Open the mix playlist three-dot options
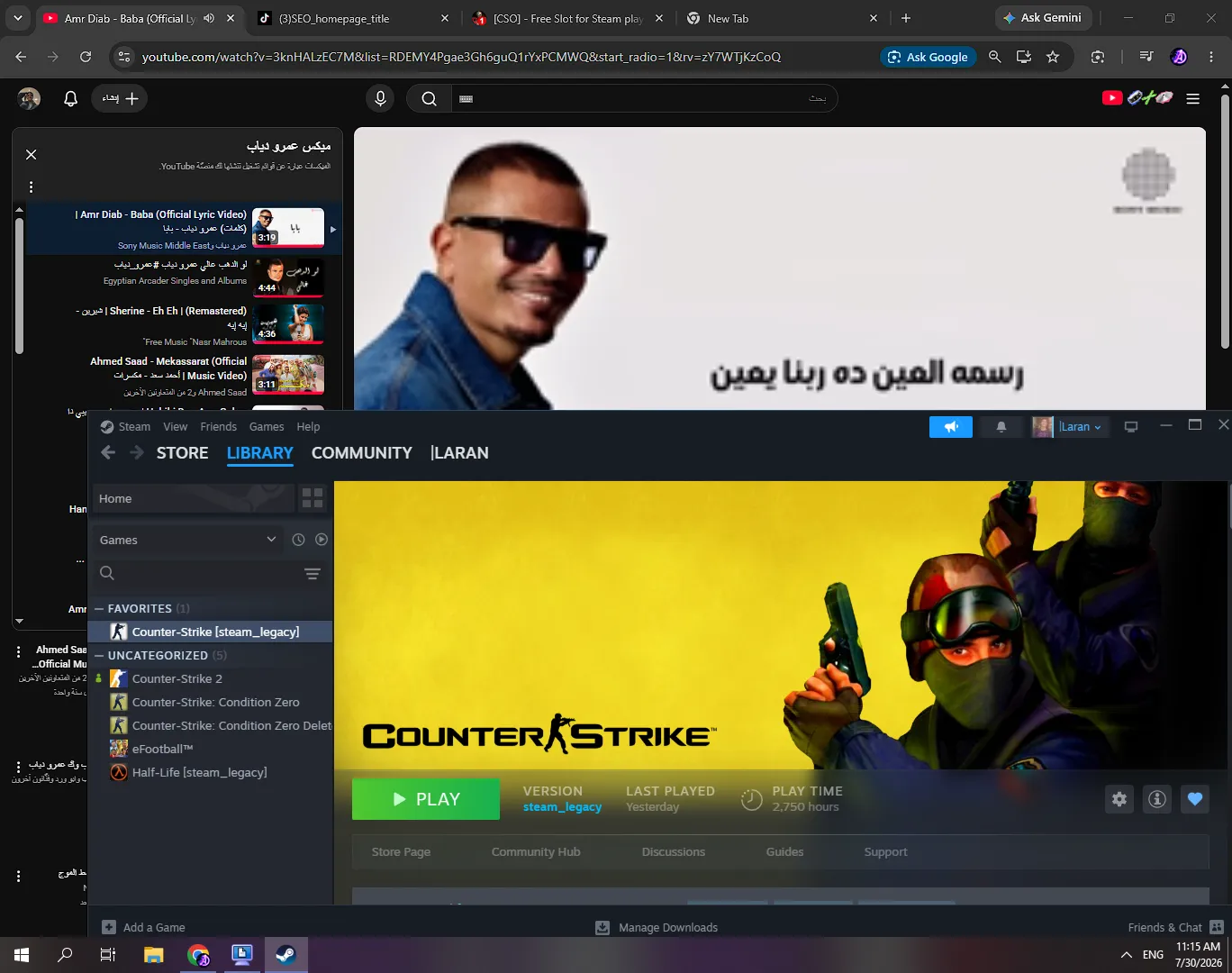The width and height of the screenshot is (1232, 973). click(31, 186)
